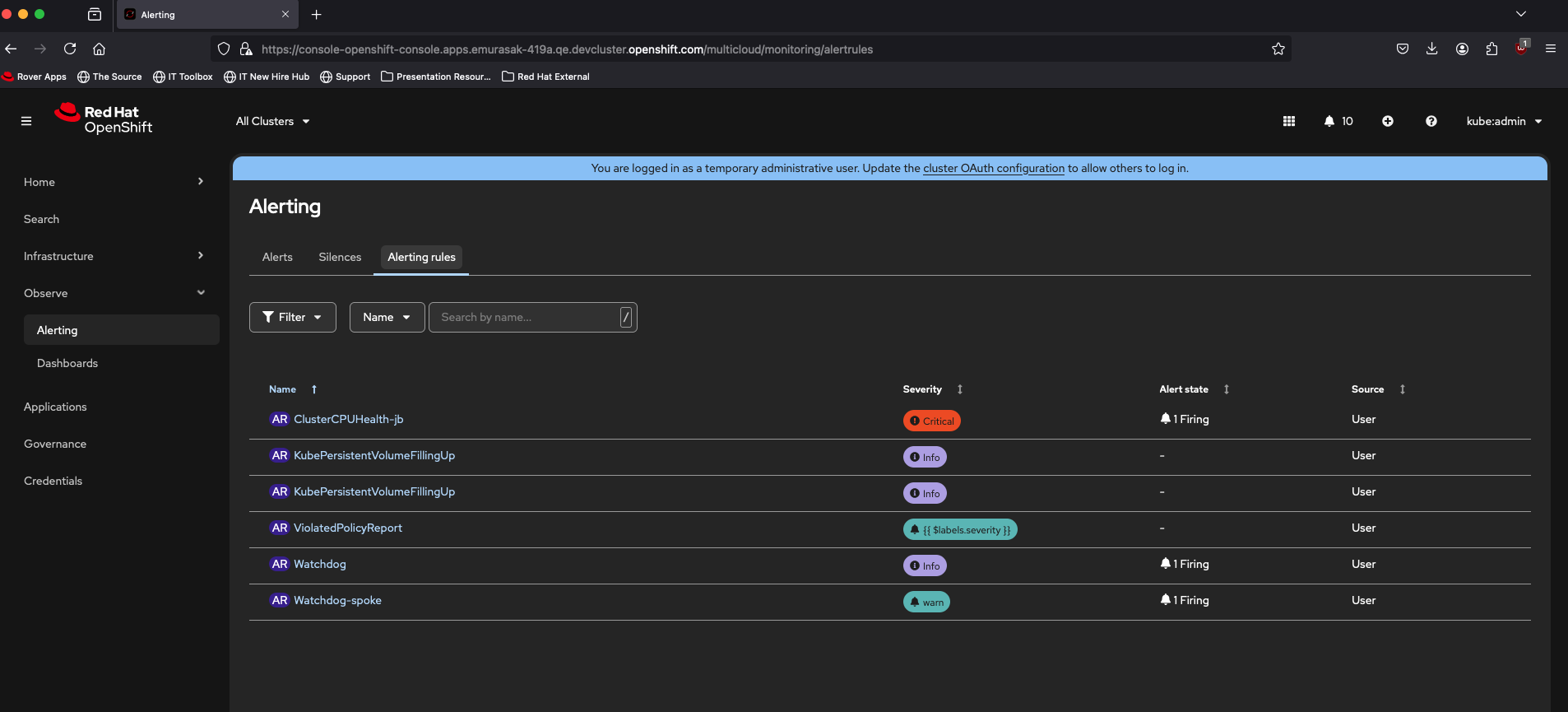Image resolution: width=1568 pixels, height=712 pixels.
Task: Click the Red Hat OpenShift logo
Action: click(x=104, y=119)
